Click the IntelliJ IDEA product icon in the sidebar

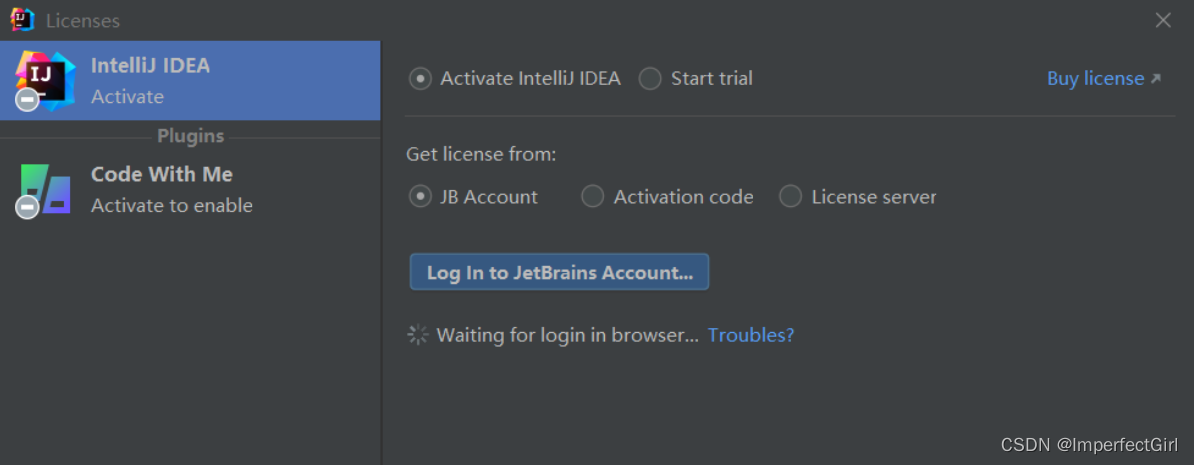(45, 81)
